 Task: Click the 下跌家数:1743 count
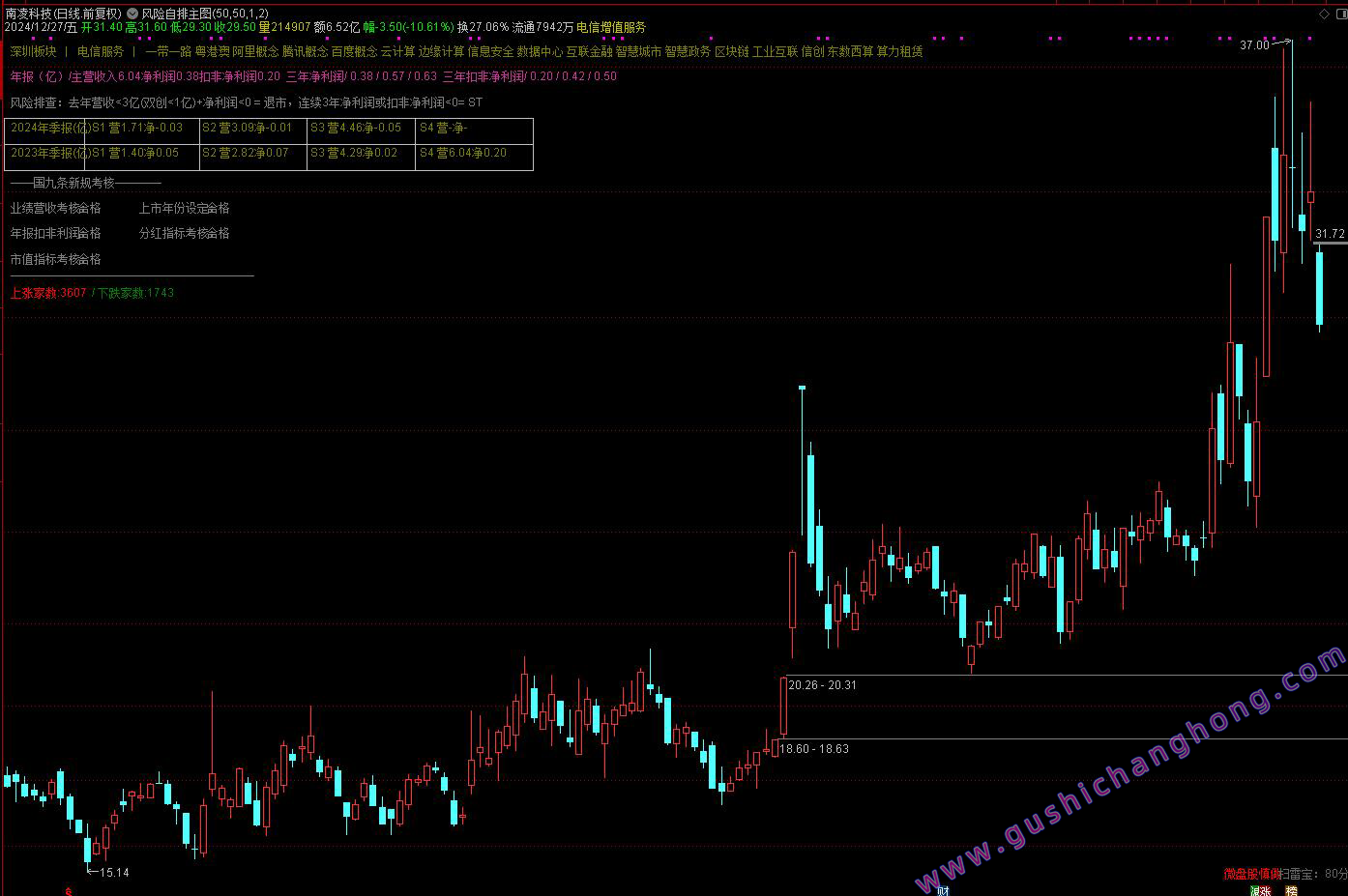tap(136, 293)
